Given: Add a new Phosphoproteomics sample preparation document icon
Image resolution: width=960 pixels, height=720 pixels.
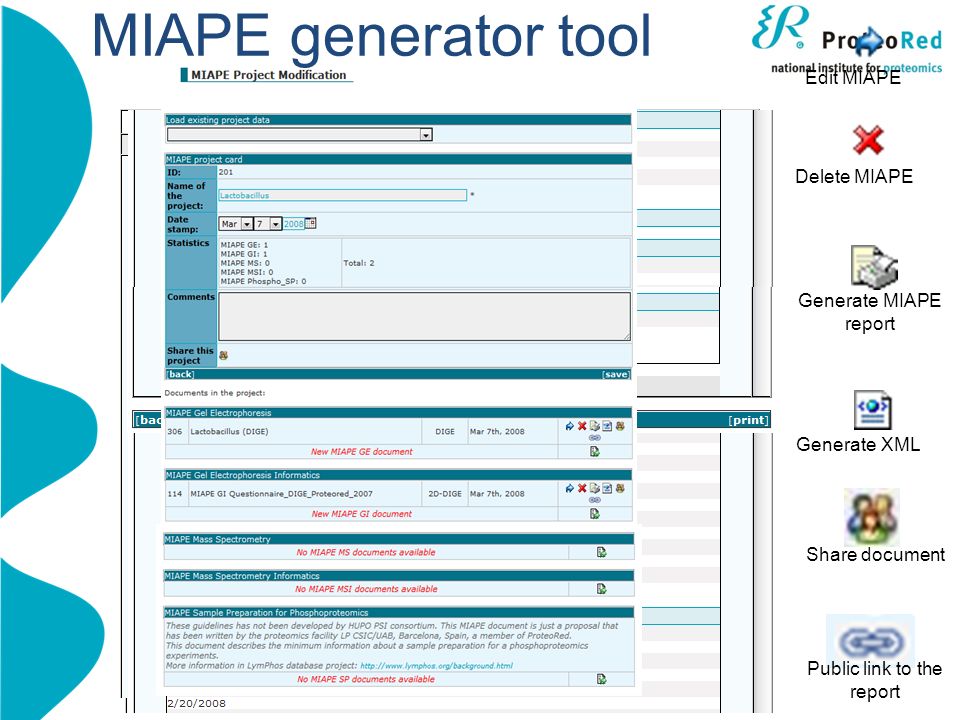Looking at the screenshot, I should click(602, 679).
